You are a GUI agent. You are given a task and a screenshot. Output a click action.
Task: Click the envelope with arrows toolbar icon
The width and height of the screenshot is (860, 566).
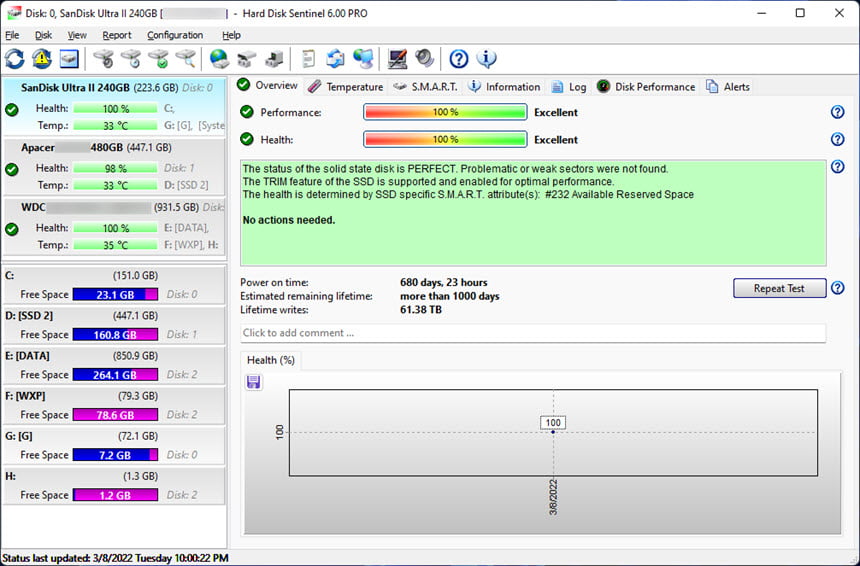pos(336,59)
